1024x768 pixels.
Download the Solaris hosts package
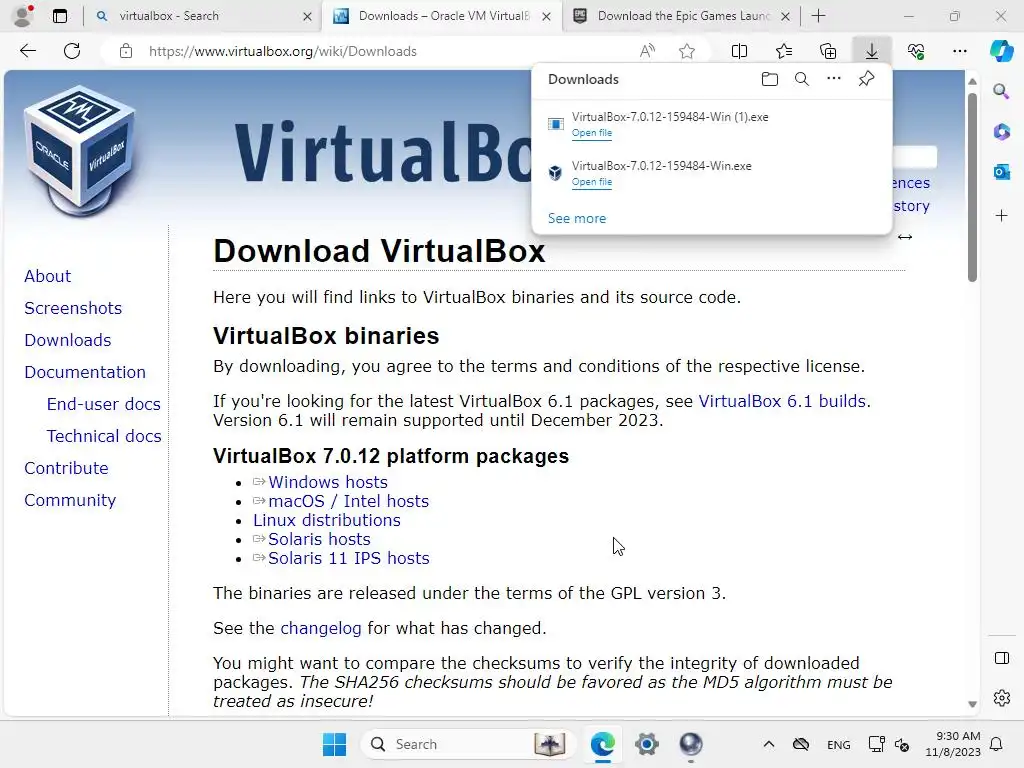(319, 539)
